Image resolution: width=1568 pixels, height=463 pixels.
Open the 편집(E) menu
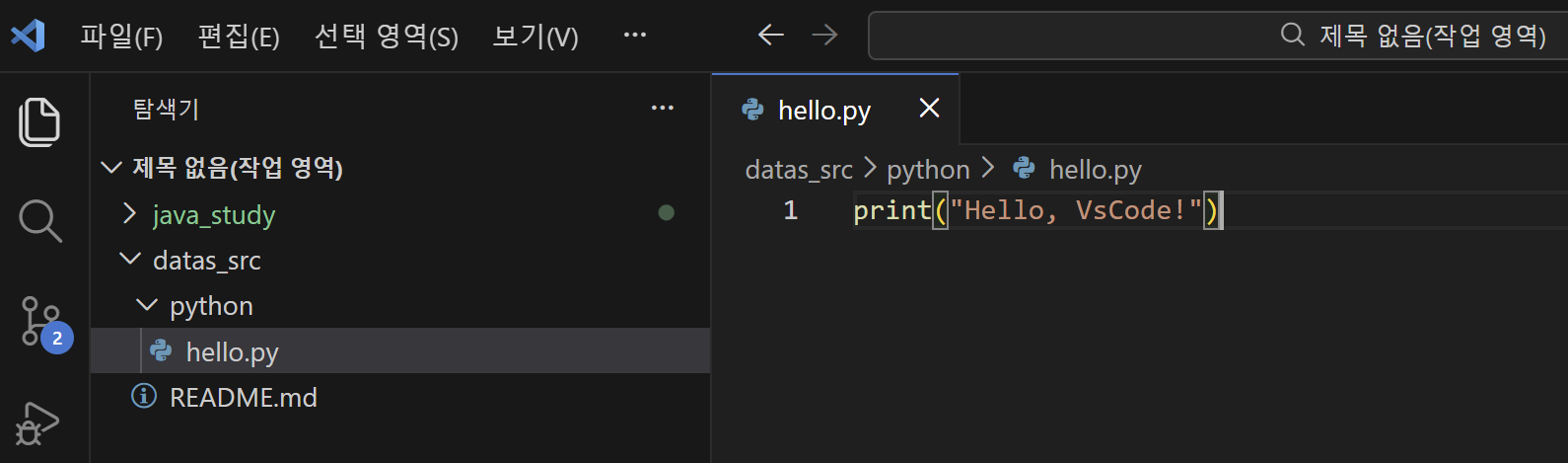239,37
